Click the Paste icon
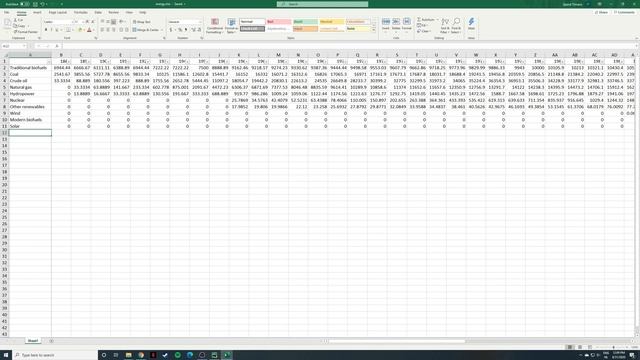Image resolution: width=640 pixels, height=360 pixels. coord(7,24)
